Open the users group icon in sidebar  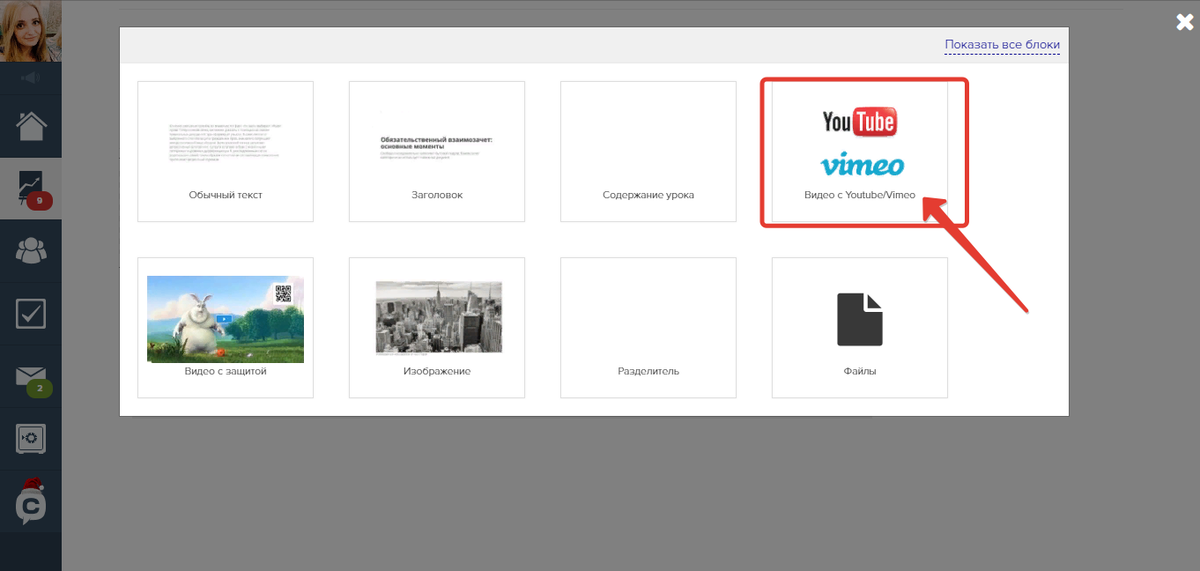(31, 251)
